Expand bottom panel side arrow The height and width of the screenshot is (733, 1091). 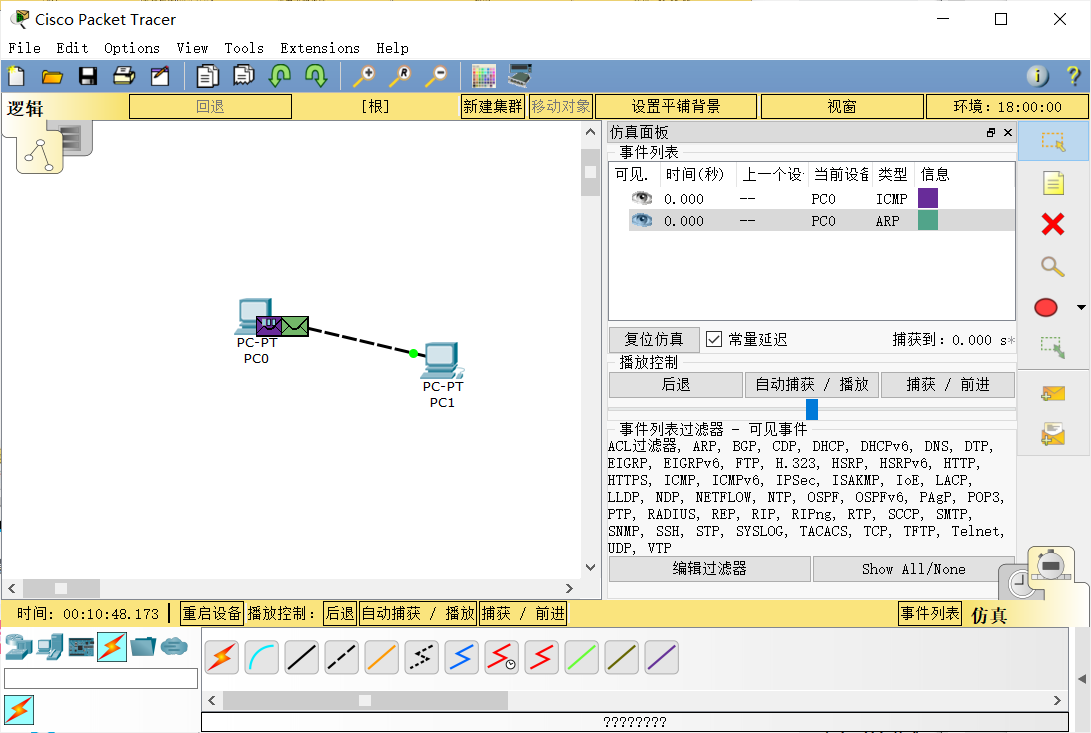[1082, 679]
